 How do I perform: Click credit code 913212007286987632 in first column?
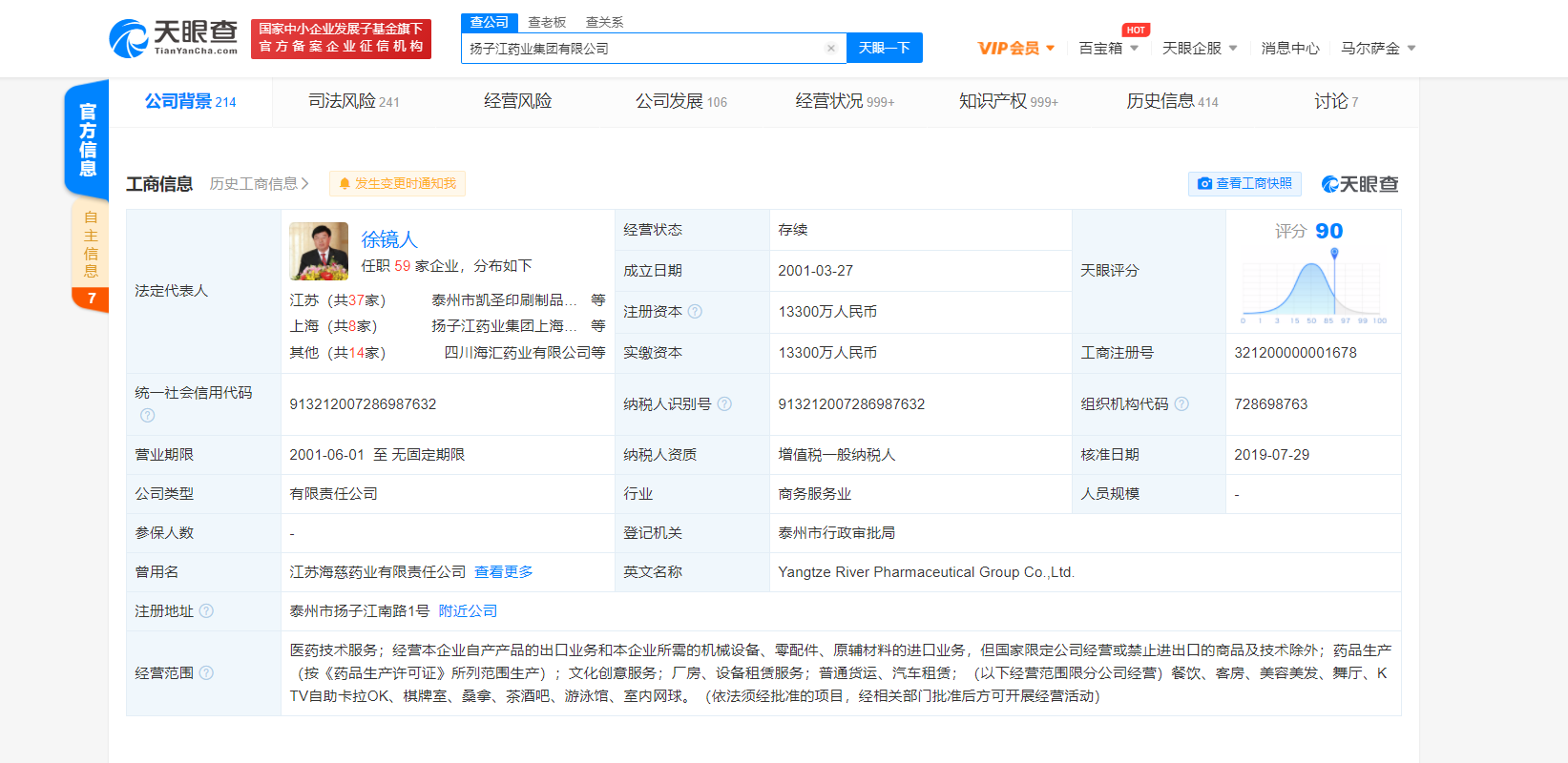[x=363, y=403]
